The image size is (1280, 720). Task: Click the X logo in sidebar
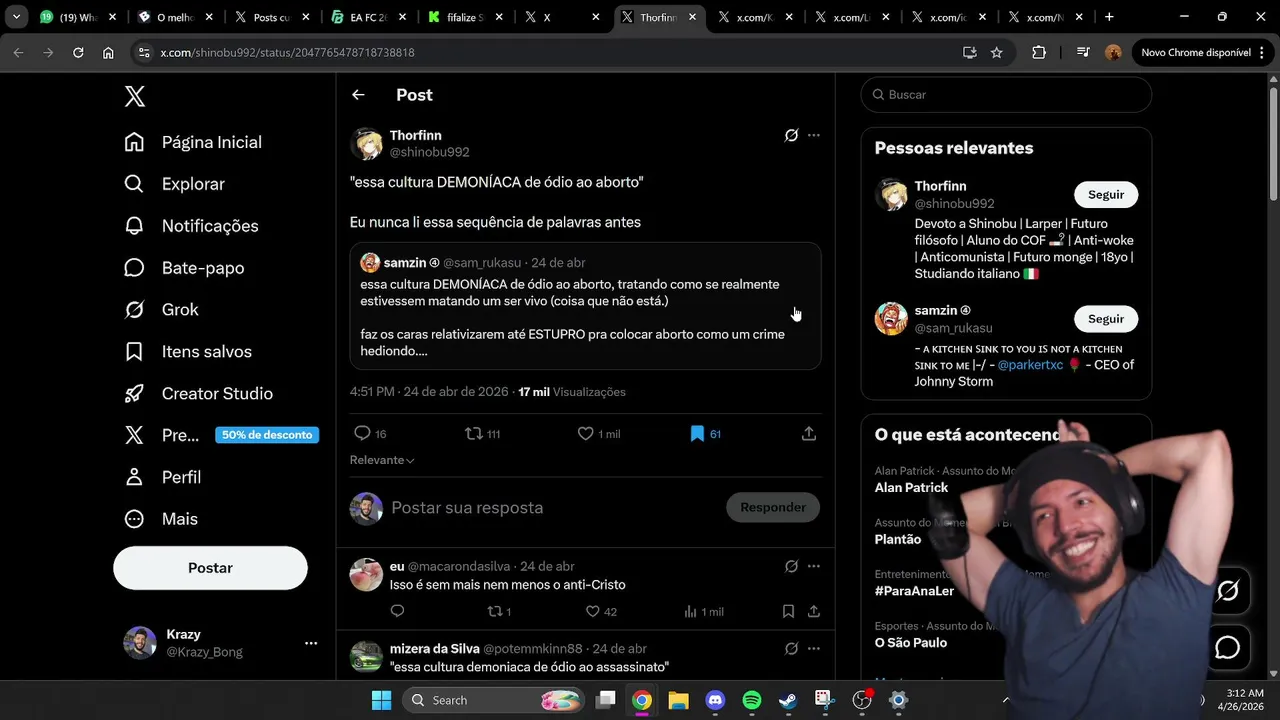tap(135, 96)
